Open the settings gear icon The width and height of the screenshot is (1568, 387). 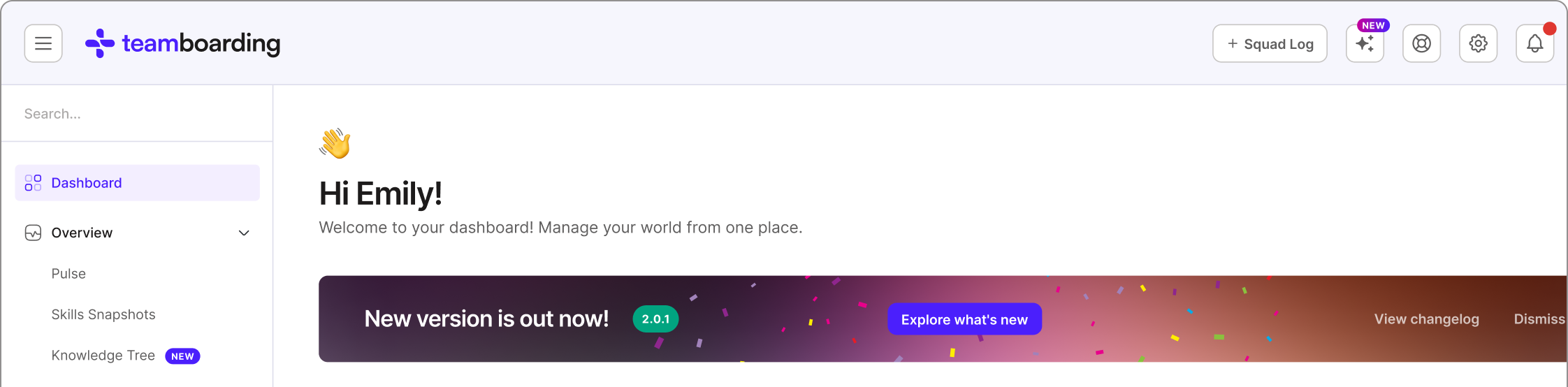[1478, 44]
